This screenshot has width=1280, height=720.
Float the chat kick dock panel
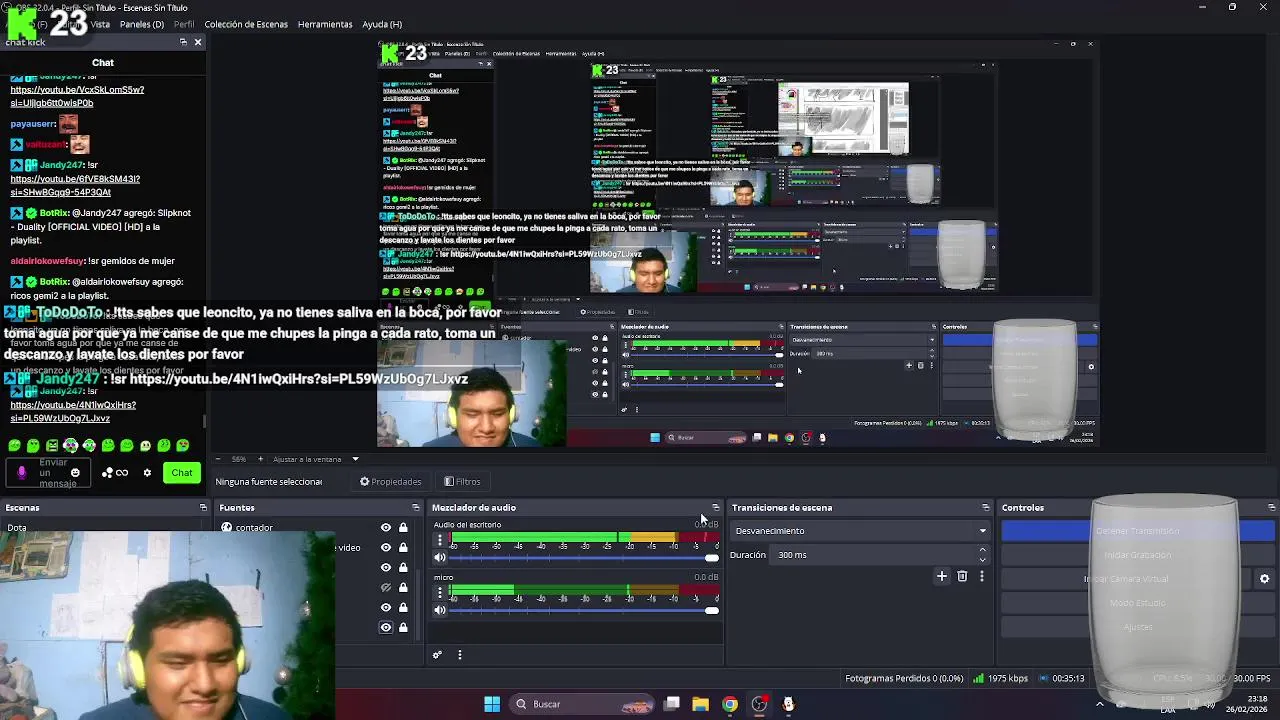click(183, 42)
